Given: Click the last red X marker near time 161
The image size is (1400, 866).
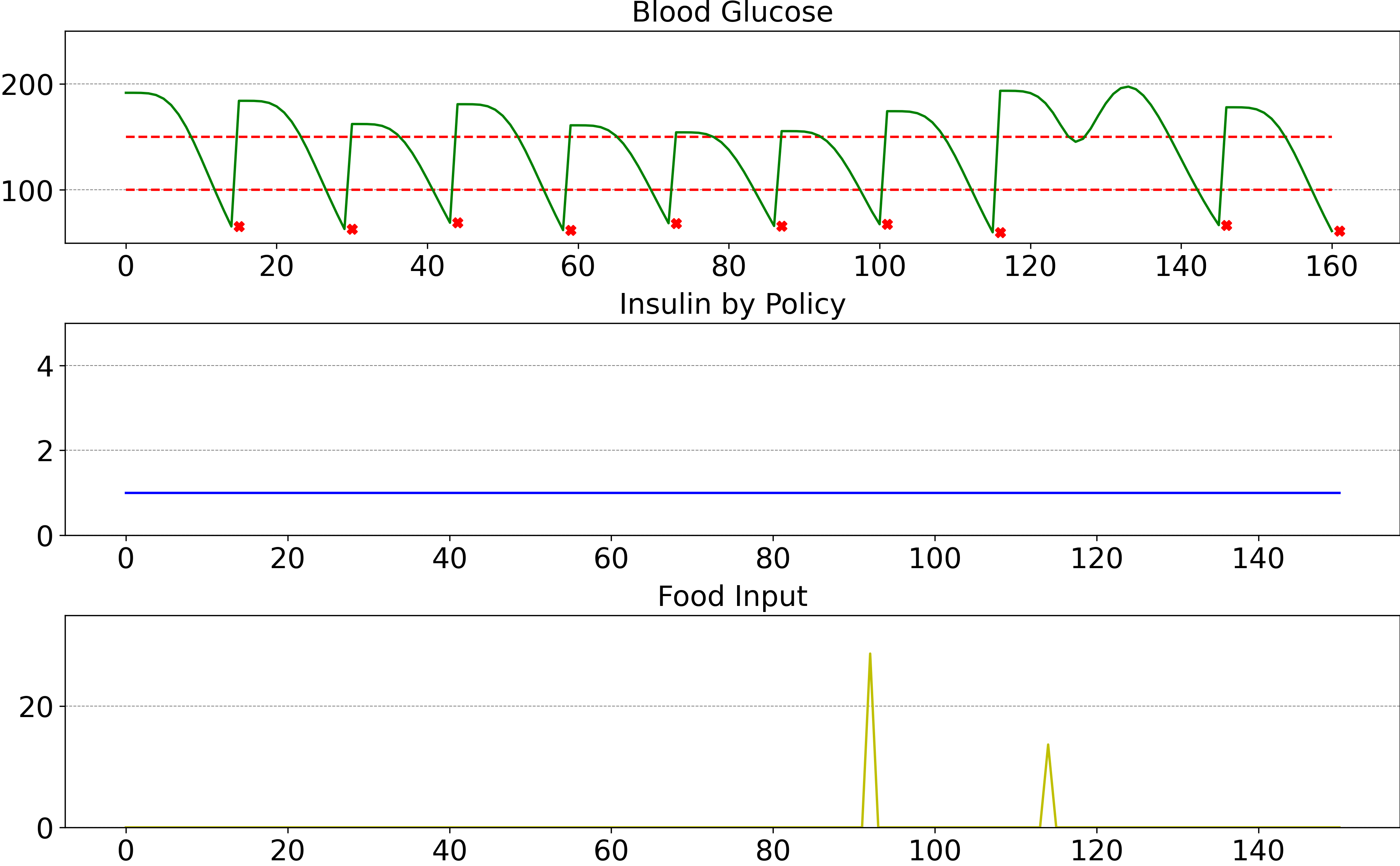Looking at the screenshot, I should point(1339,231).
